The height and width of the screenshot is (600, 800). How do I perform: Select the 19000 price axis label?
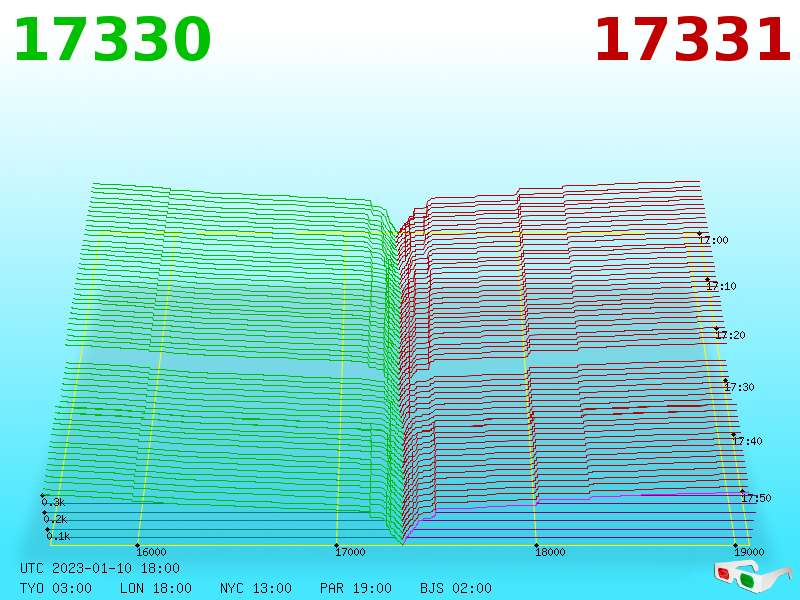[x=749, y=552]
